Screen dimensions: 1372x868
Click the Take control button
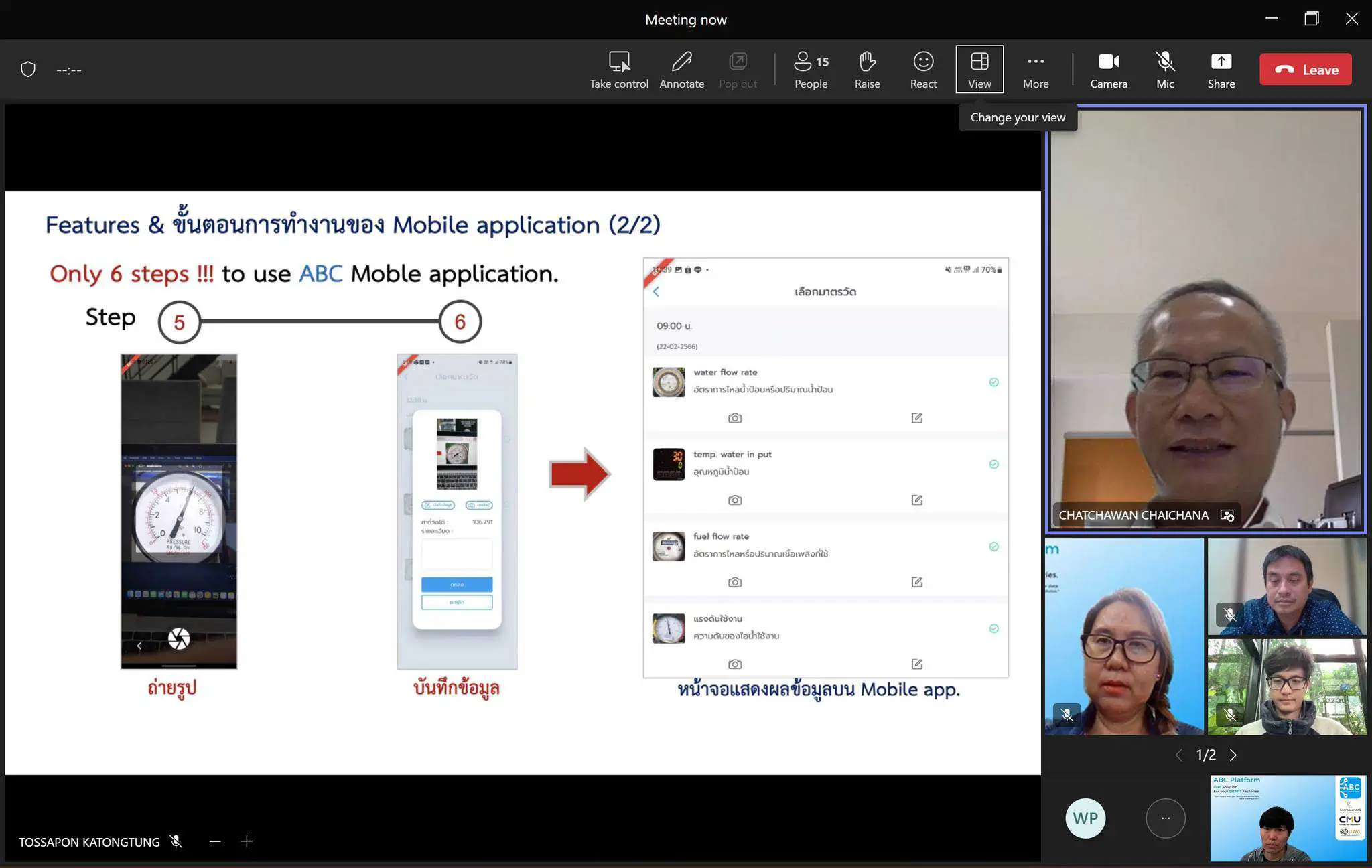click(x=619, y=70)
